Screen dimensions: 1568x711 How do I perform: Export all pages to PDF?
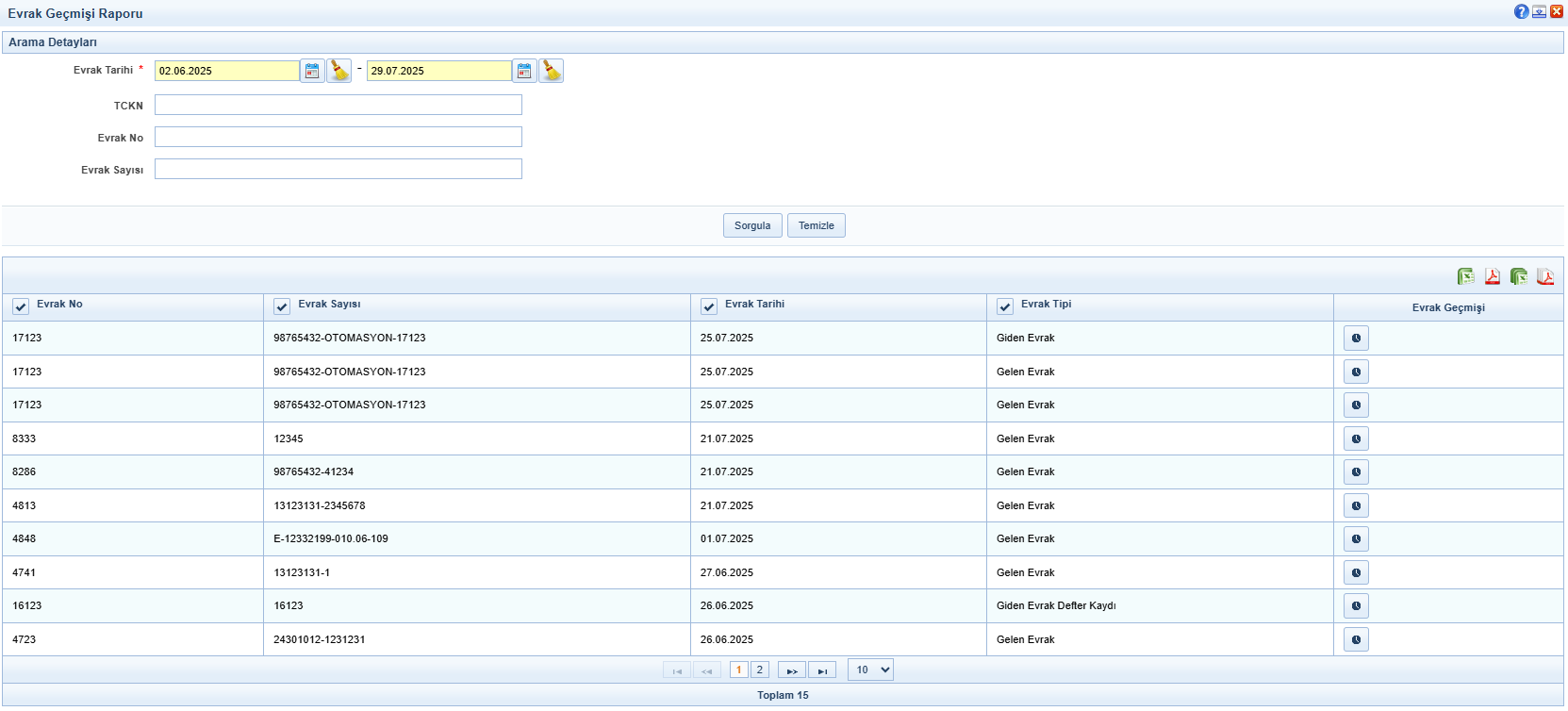1544,276
